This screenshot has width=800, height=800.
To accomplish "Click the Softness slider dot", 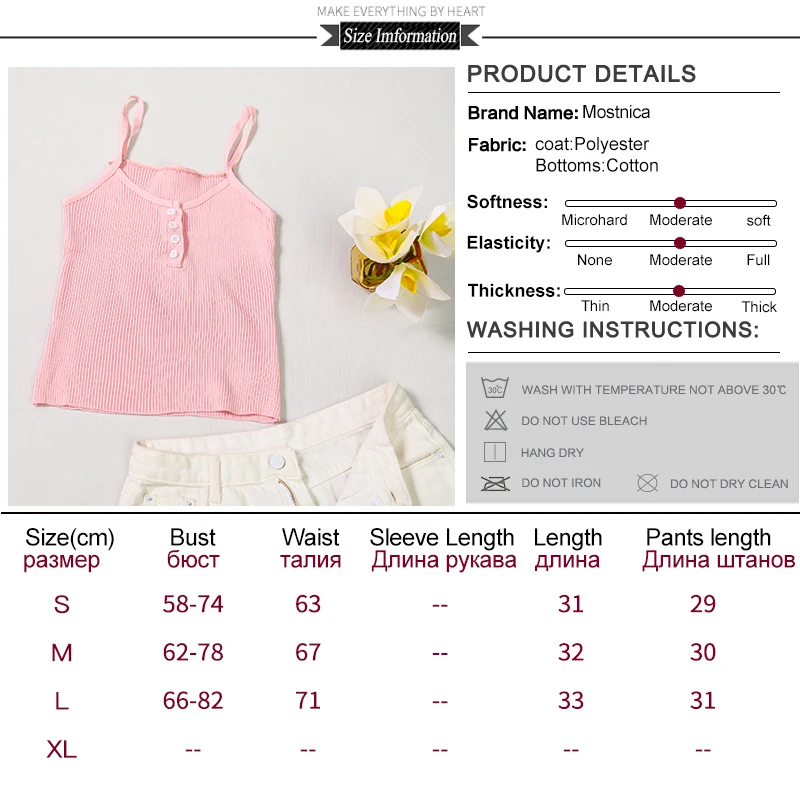I will tap(680, 203).
